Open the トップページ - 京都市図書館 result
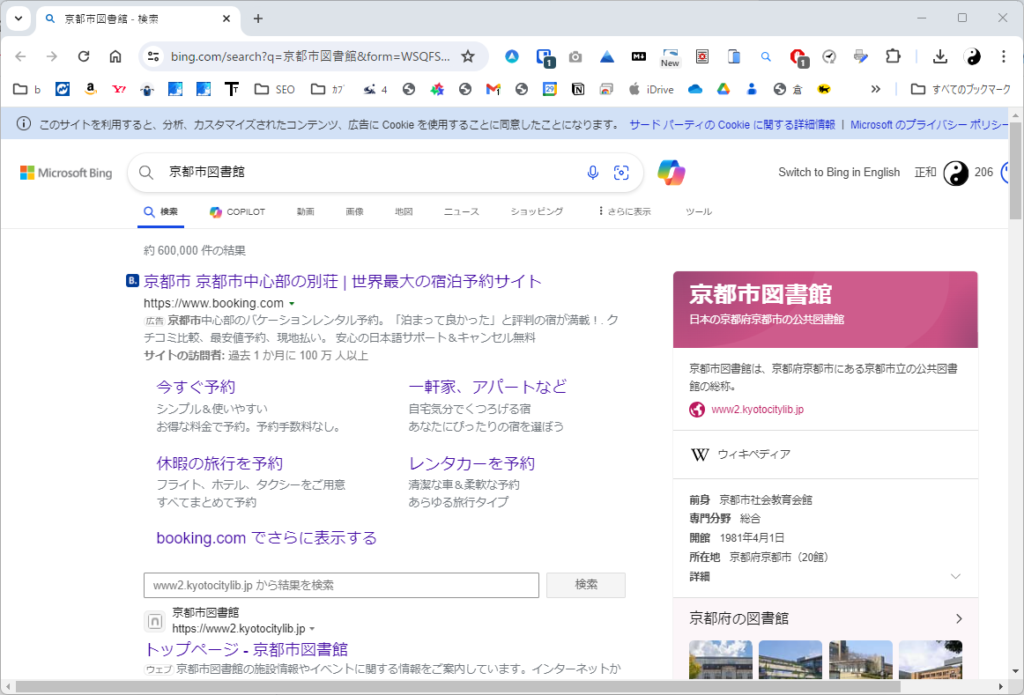The width and height of the screenshot is (1024, 695). (246, 649)
